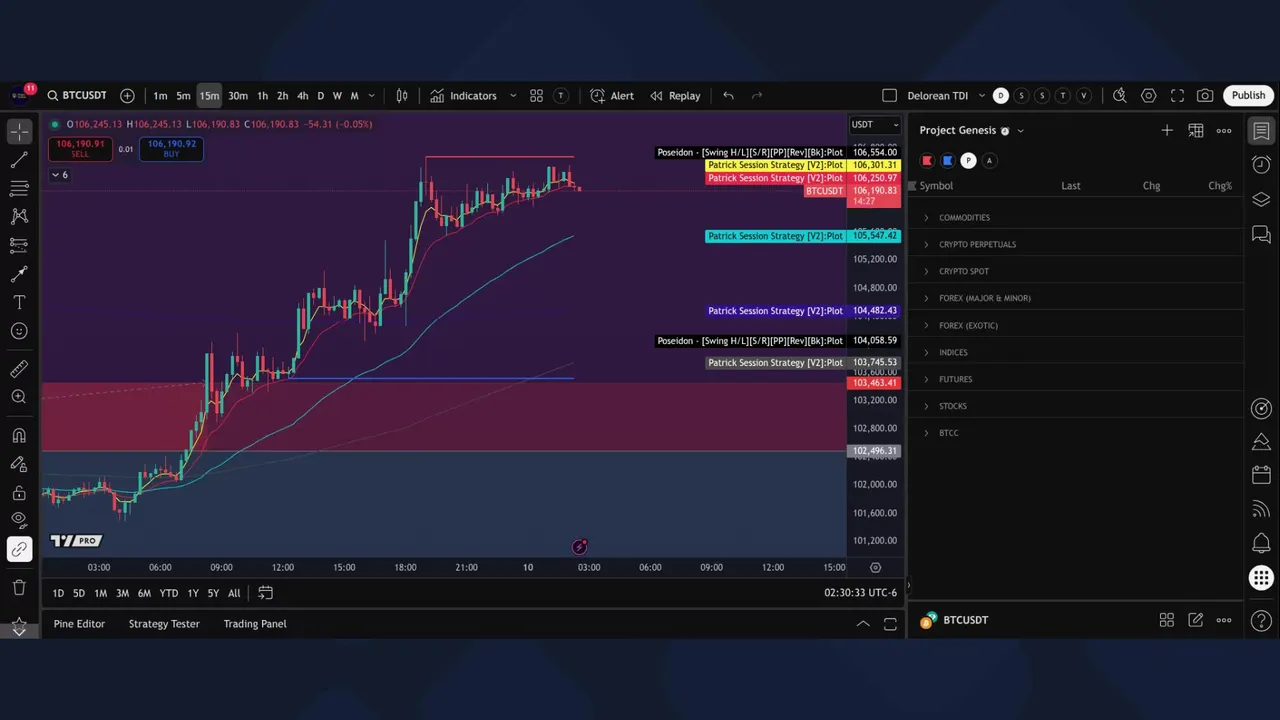Select the ruler measure tool
1280x720 pixels.
[x=19, y=369]
